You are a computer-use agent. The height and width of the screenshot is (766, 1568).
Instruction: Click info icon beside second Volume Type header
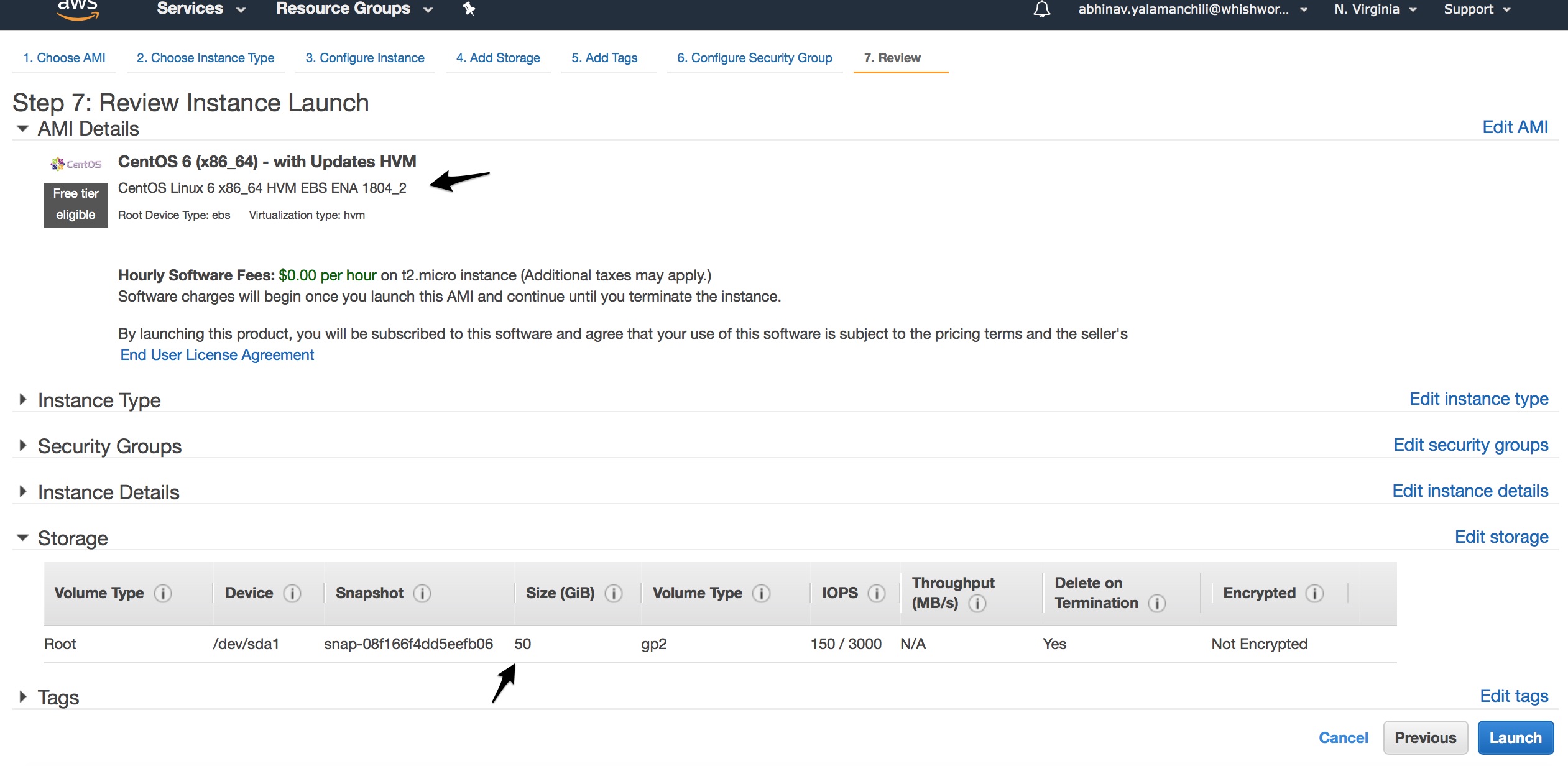click(x=761, y=593)
